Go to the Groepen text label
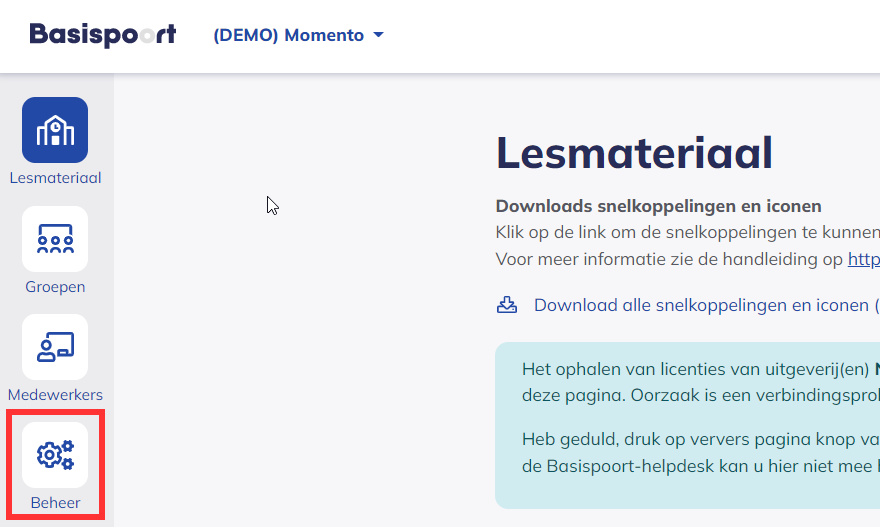The width and height of the screenshot is (880, 527). (55, 287)
